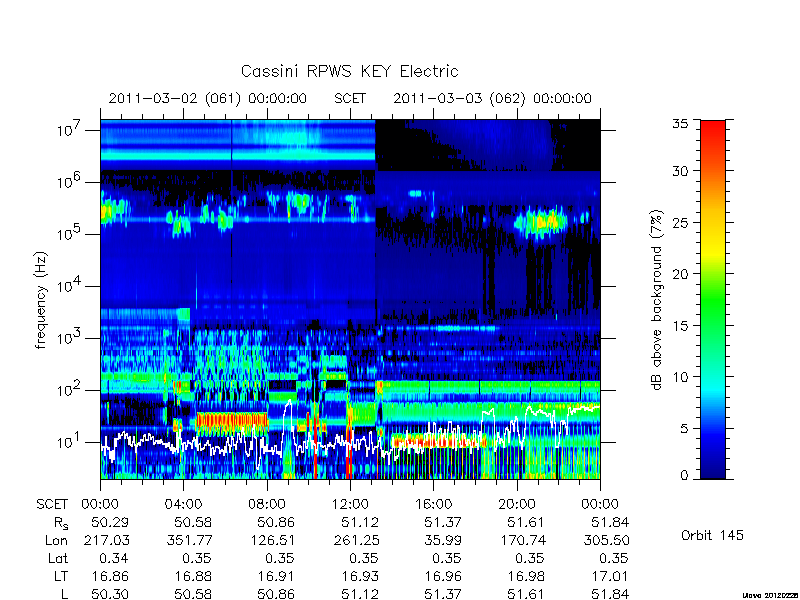Image resolution: width=800 pixels, height=600 pixels.
Task: Click colorbar tick value 25
Action: coord(680,222)
